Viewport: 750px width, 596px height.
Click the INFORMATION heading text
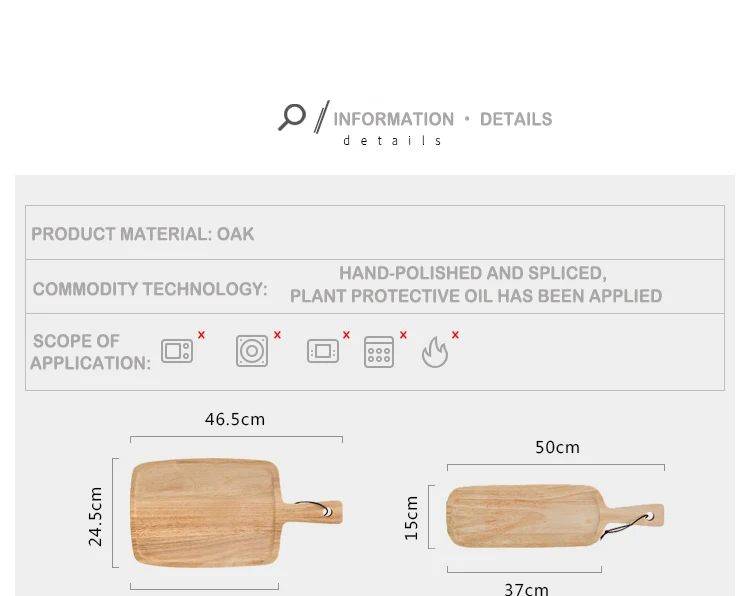(x=394, y=119)
